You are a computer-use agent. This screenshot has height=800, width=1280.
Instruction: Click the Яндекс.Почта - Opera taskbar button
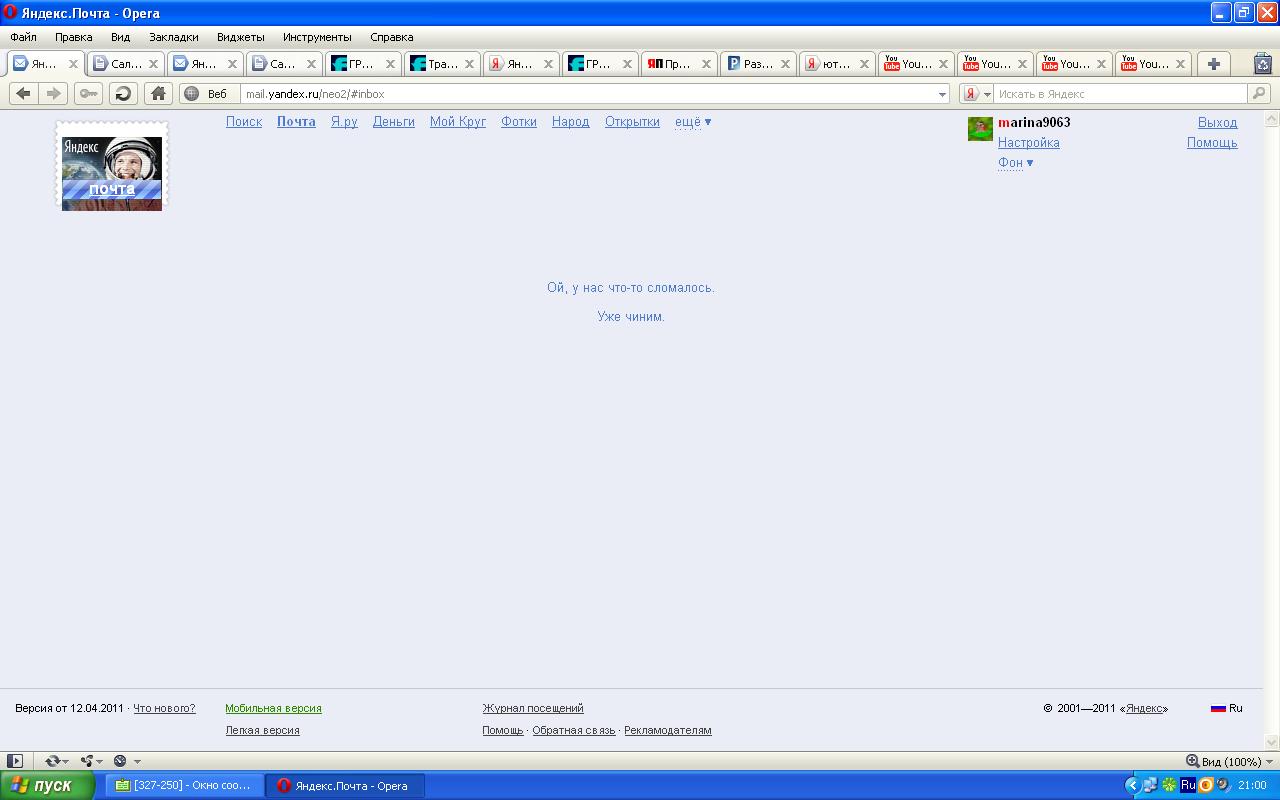(345, 785)
